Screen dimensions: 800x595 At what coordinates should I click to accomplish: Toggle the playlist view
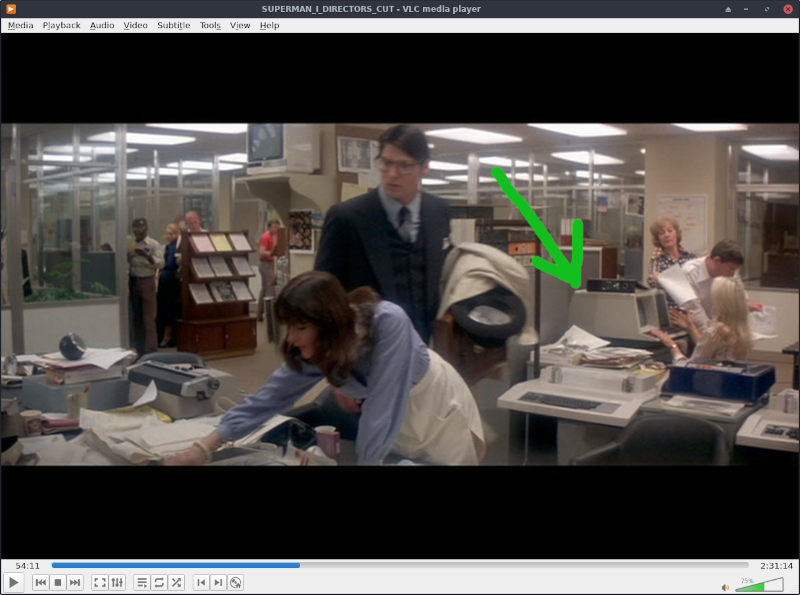pyautogui.click(x=142, y=582)
